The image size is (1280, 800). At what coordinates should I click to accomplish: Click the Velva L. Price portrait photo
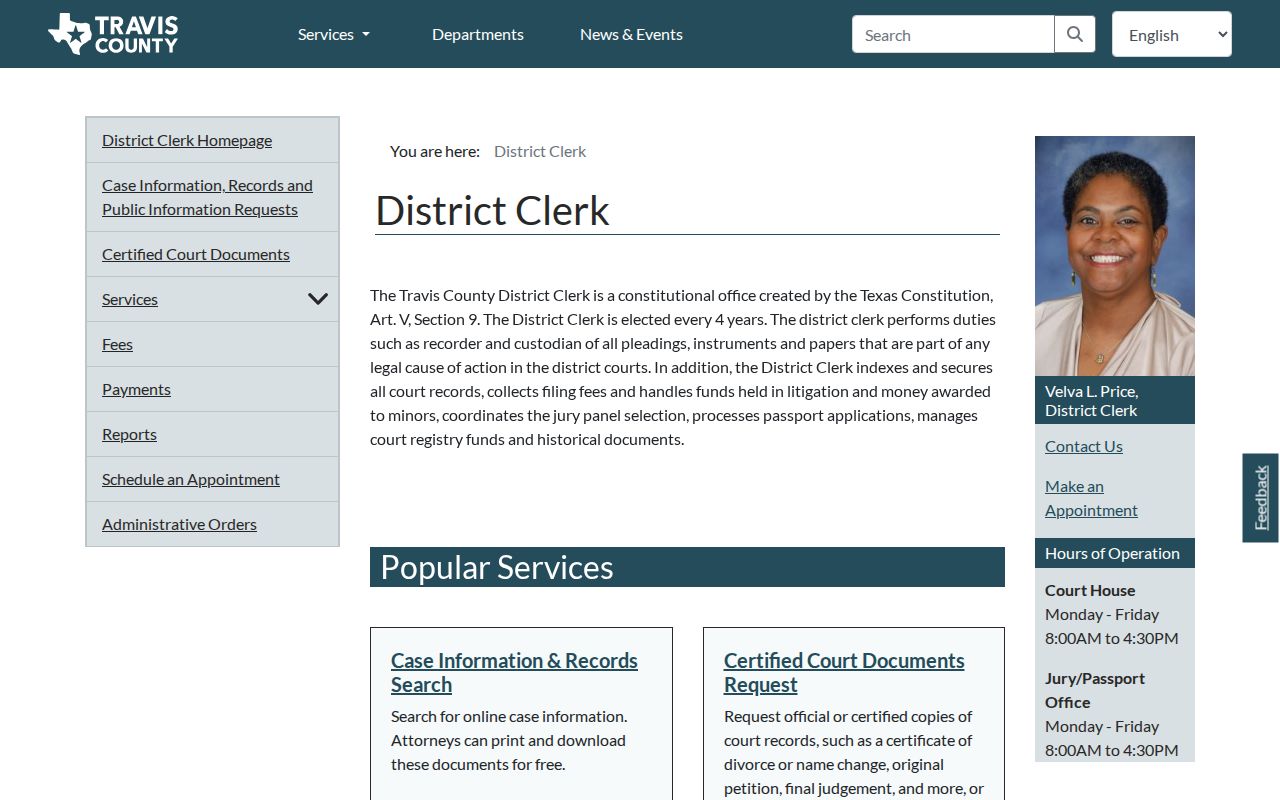[1115, 256]
